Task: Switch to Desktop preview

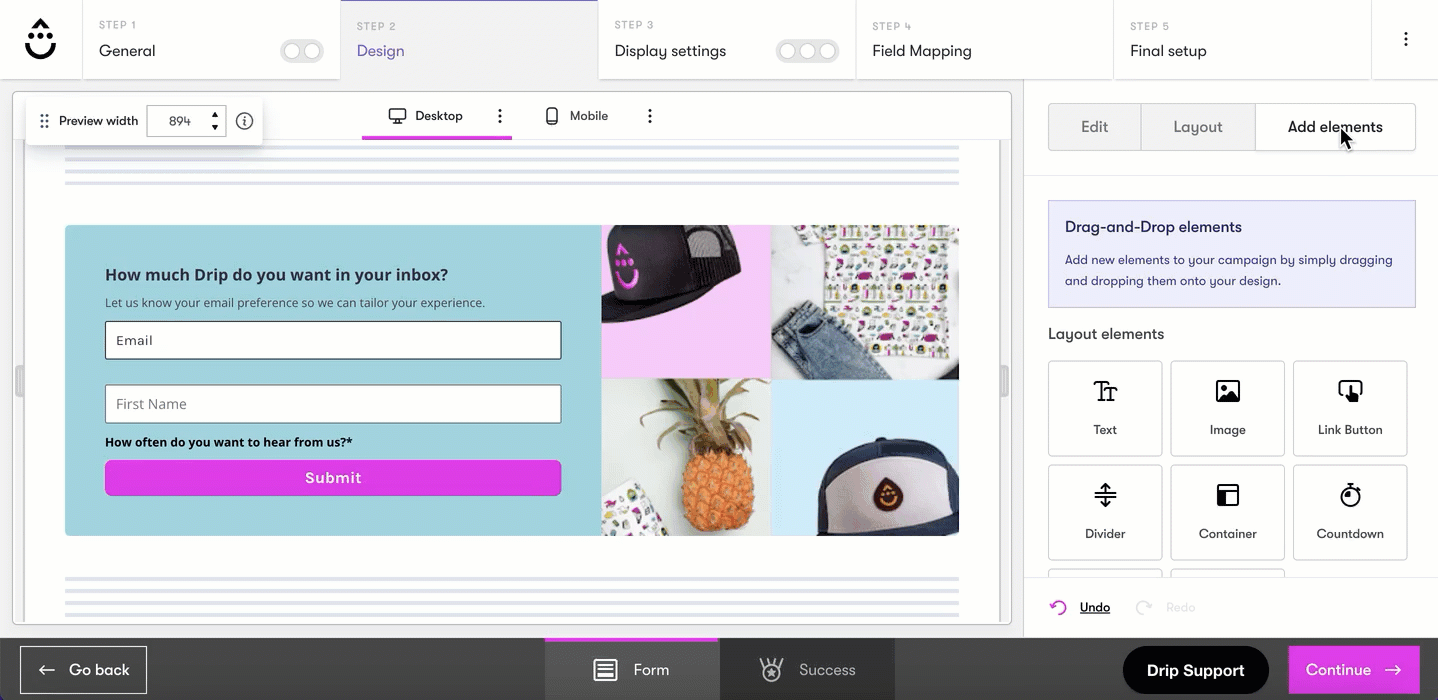Action: (x=425, y=116)
